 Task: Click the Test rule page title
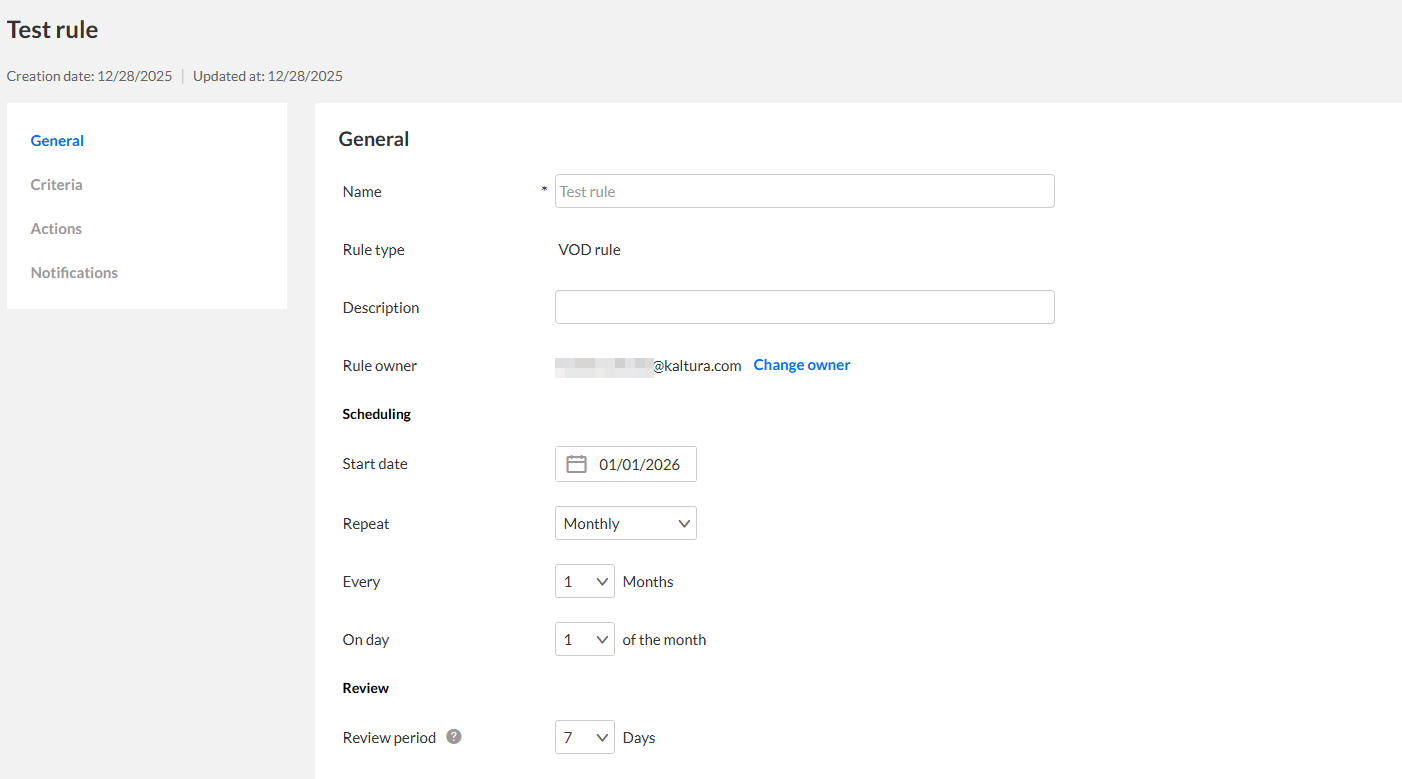pyautogui.click(x=53, y=30)
